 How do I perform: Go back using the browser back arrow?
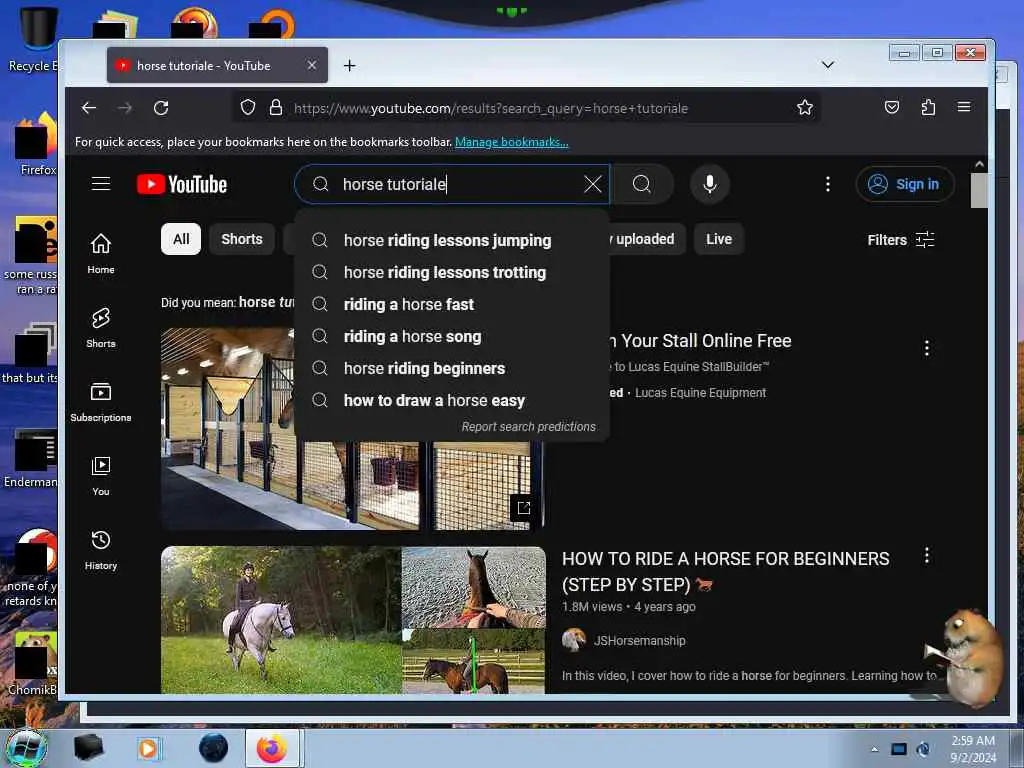pyautogui.click(x=89, y=108)
